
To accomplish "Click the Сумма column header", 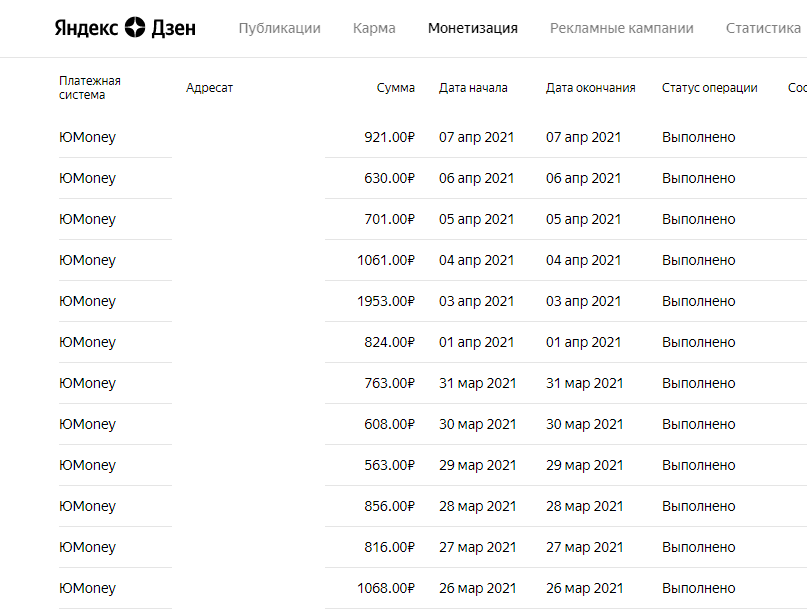I will click(x=396, y=88).
